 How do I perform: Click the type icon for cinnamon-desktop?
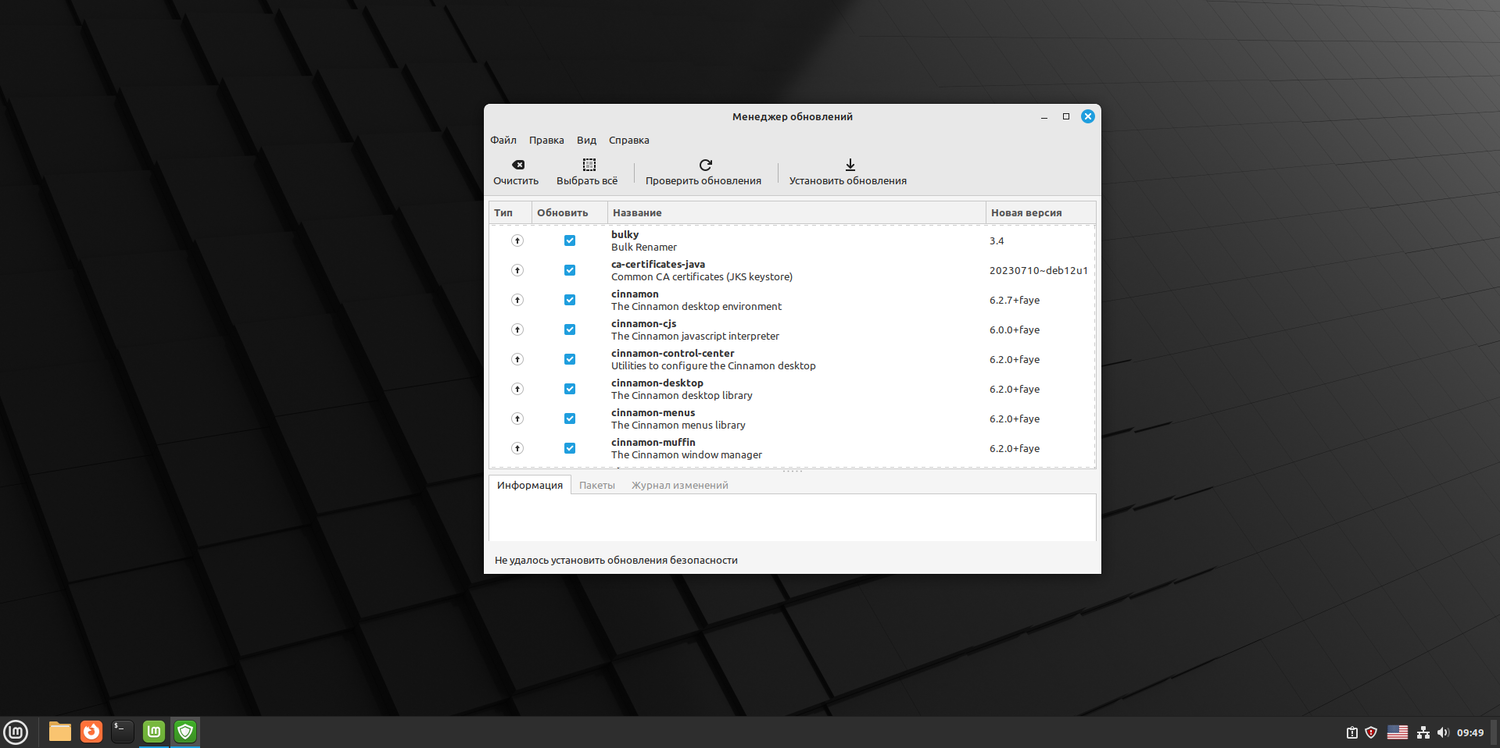click(517, 389)
